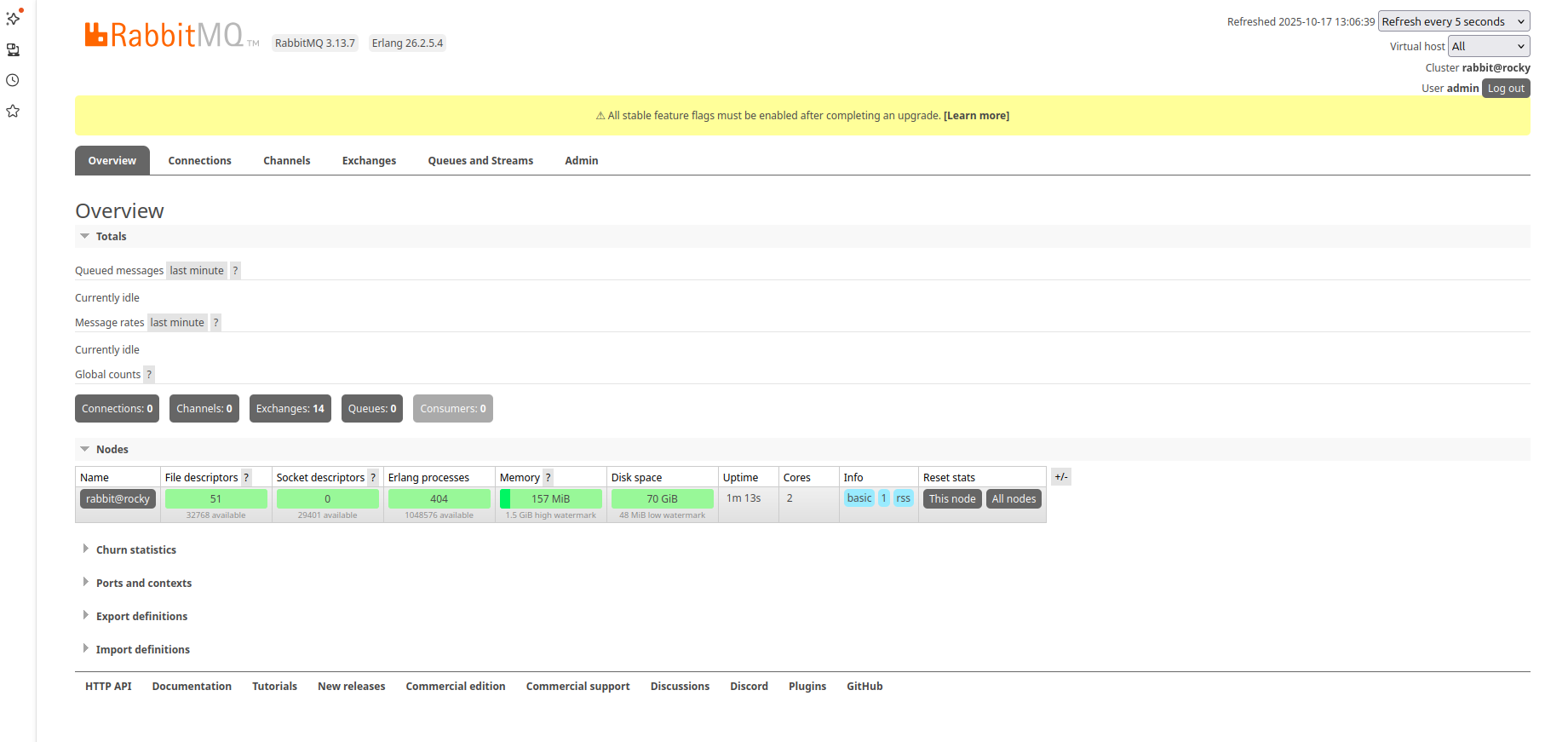Click the basic info badge
This screenshot has height=742, width=1568.
[x=859, y=498]
